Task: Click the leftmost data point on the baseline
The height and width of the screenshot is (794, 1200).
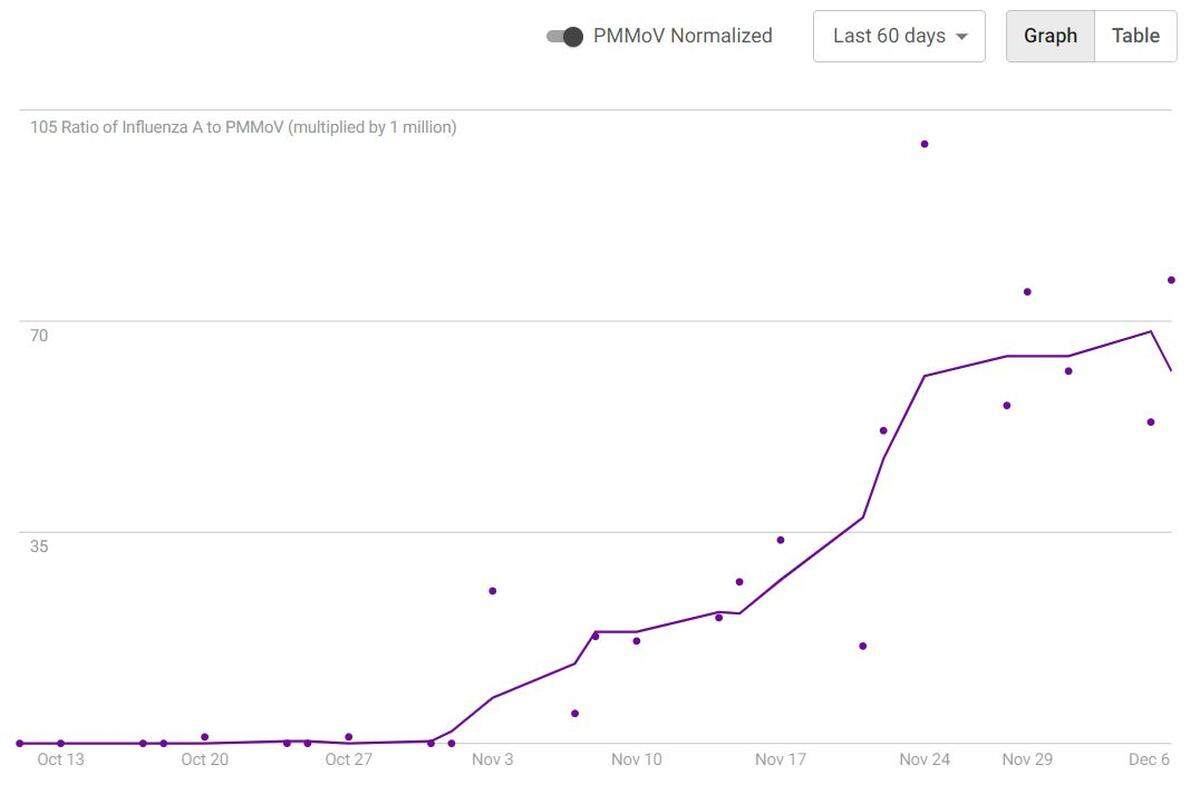Action: pos(19,743)
